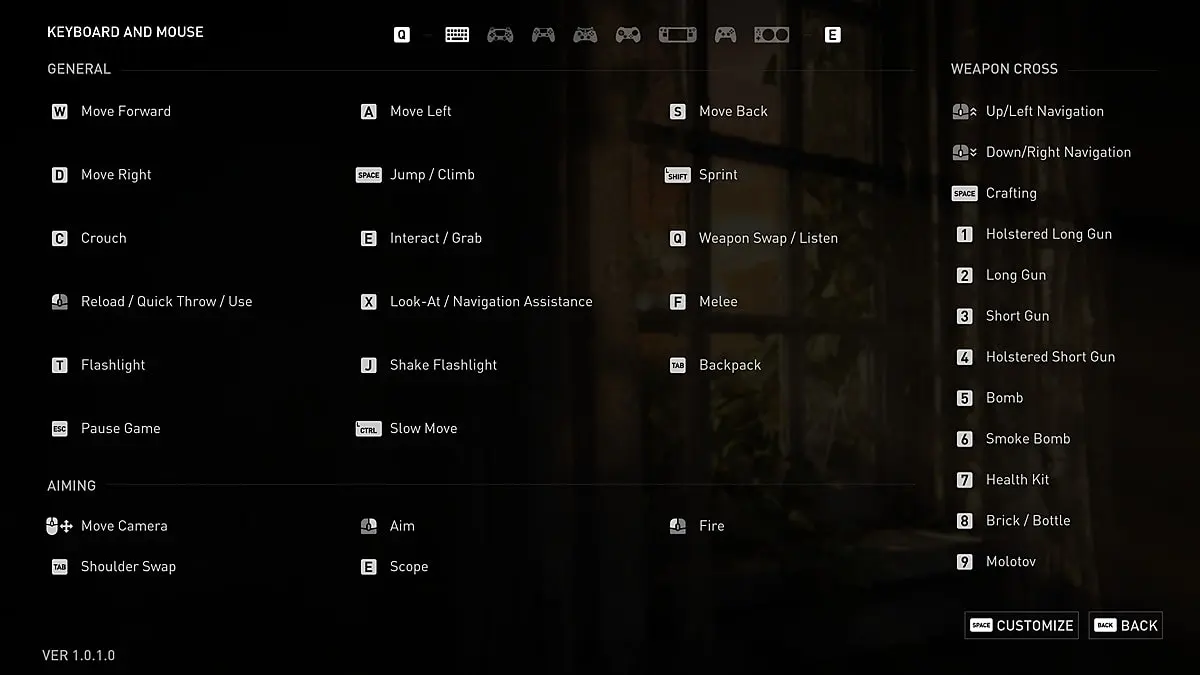Click the mouse icon beside Reload / Quick Throw
The width and height of the screenshot is (1200, 675).
(60, 301)
